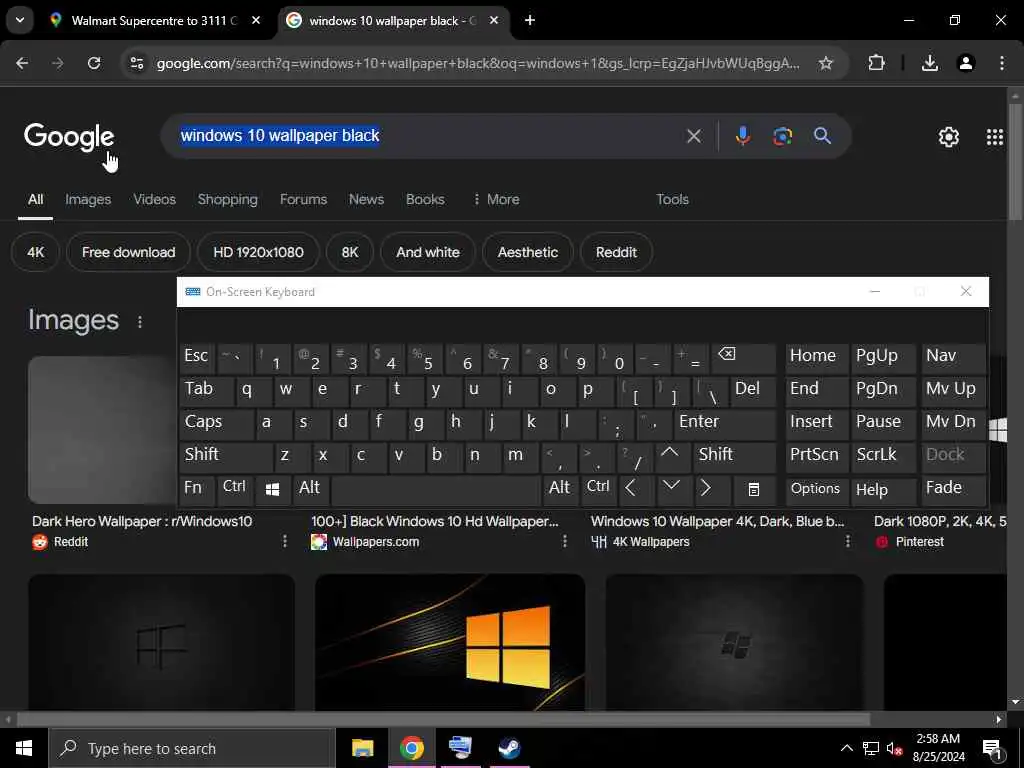Select the Images search tab

click(x=88, y=199)
